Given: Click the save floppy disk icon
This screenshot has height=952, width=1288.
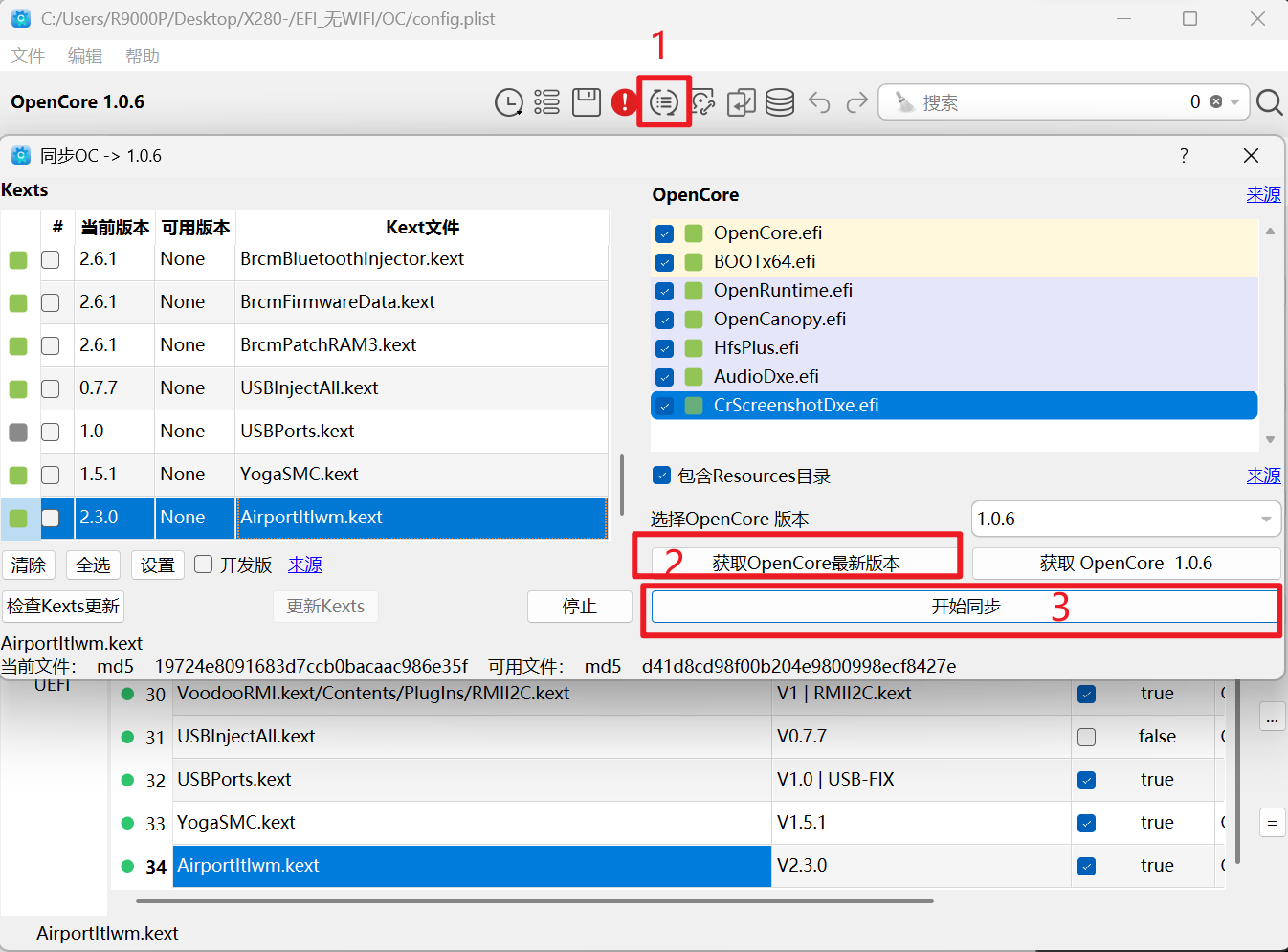Looking at the screenshot, I should (x=586, y=102).
